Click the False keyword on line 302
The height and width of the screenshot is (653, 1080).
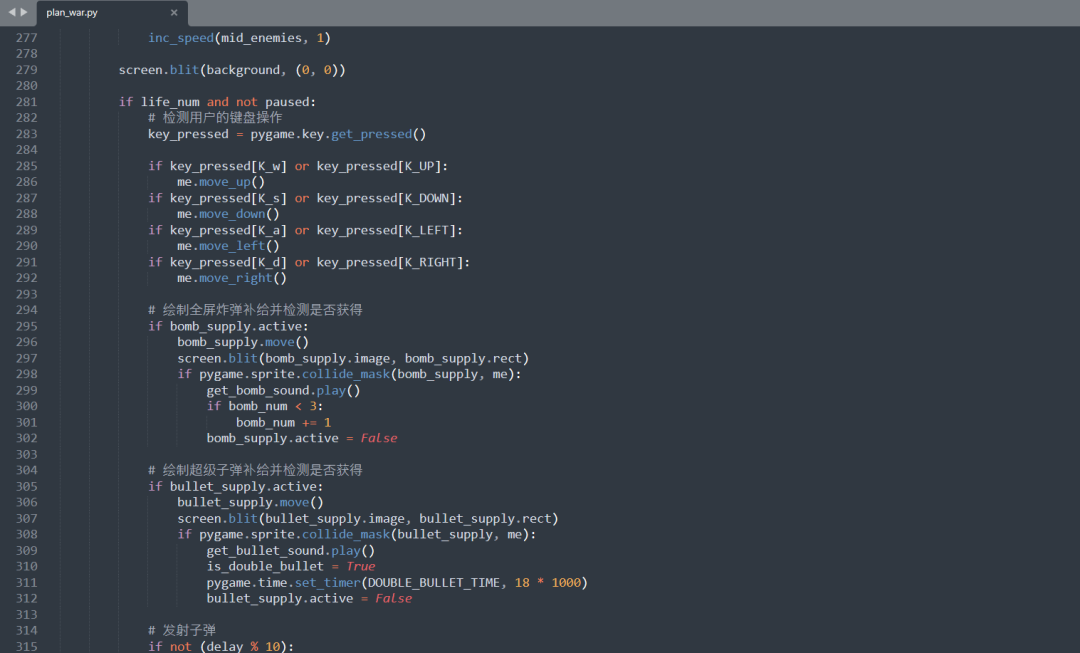tap(378, 437)
